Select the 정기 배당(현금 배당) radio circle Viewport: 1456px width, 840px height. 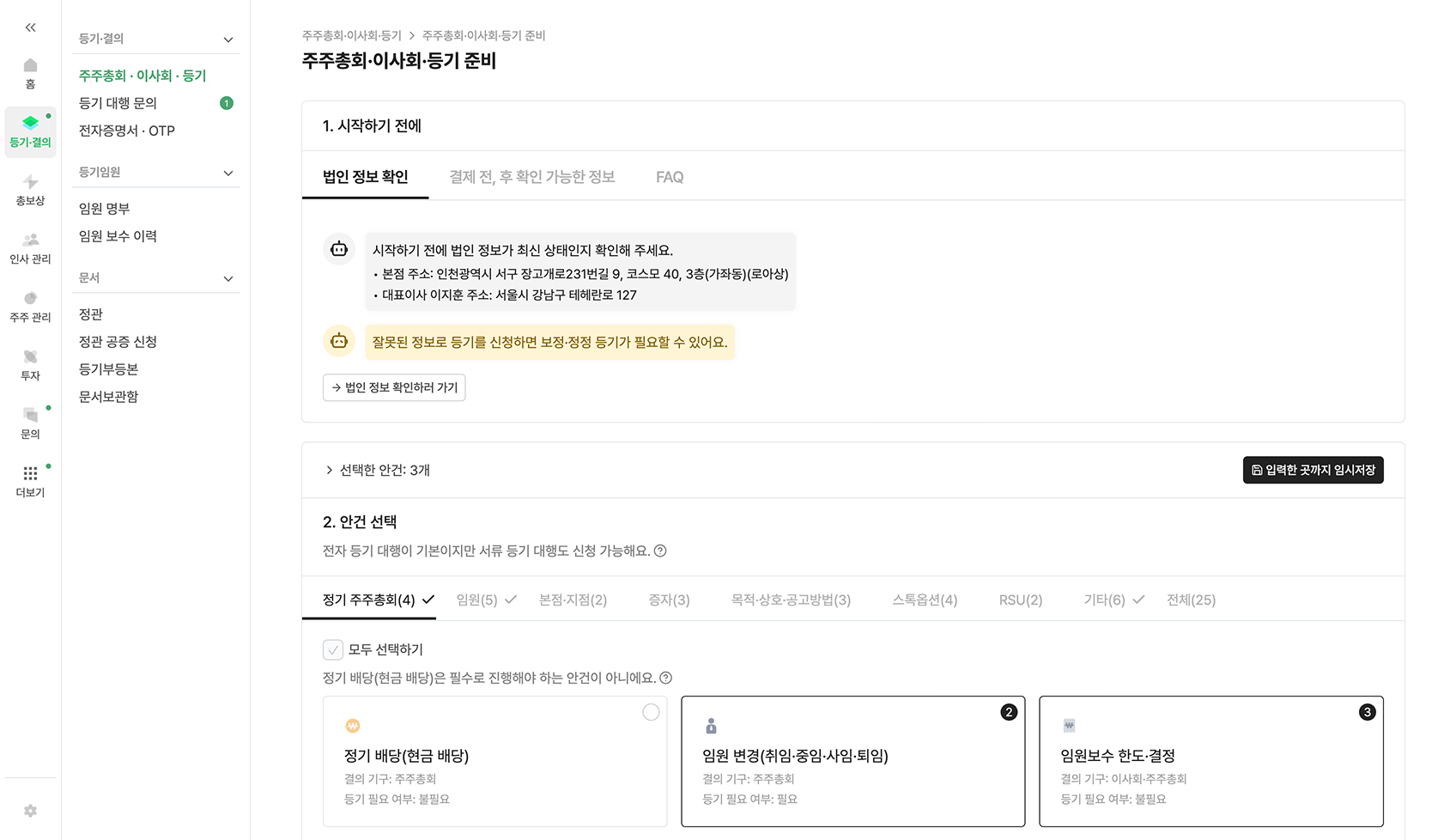pyautogui.click(x=651, y=712)
